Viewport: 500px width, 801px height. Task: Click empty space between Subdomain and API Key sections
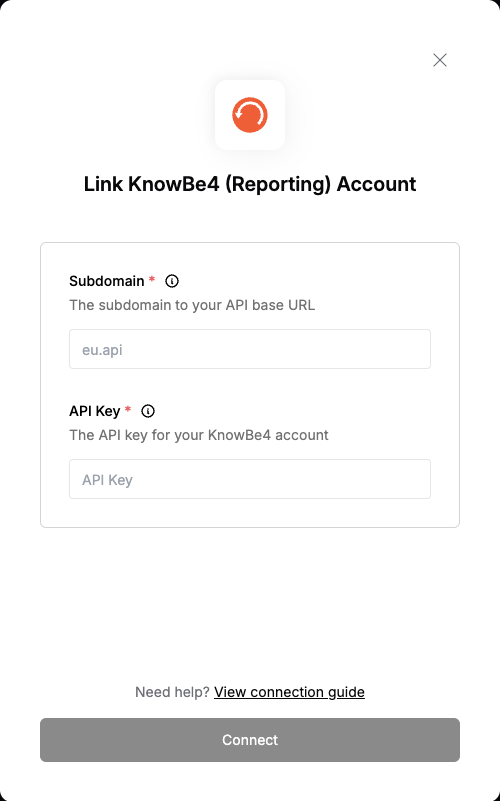[250, 386]
